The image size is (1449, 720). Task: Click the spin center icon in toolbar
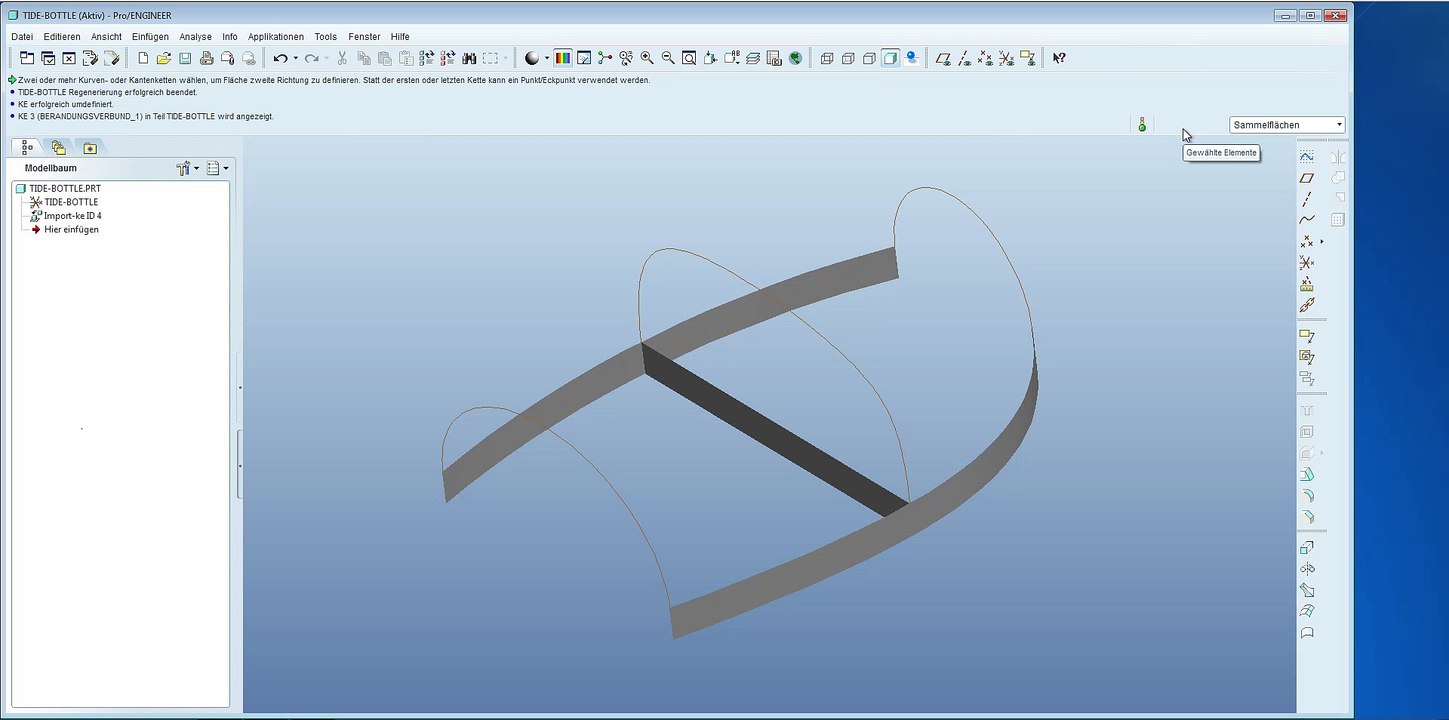point(604,58)
